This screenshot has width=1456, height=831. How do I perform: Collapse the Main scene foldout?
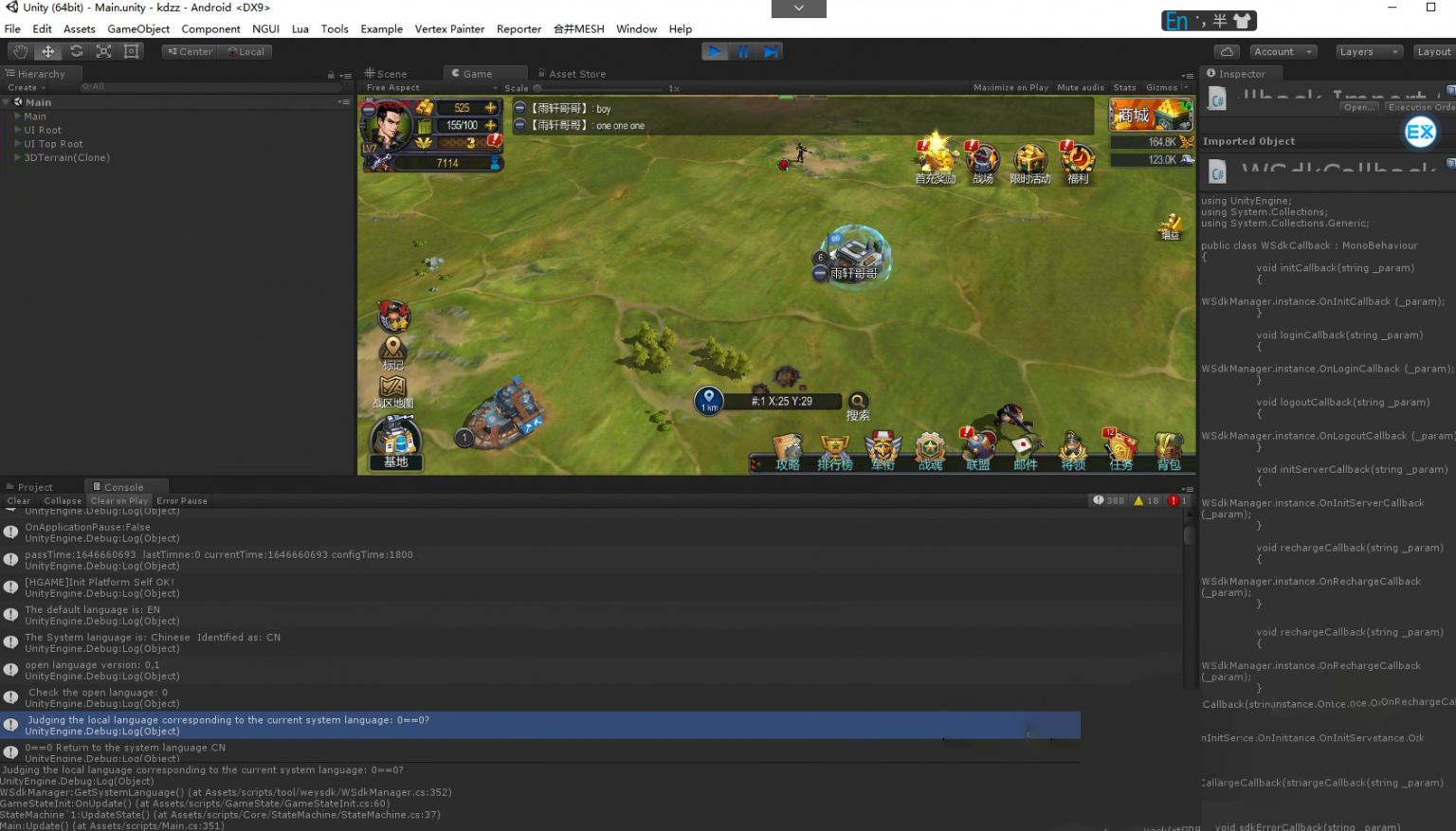pos(7,101)
